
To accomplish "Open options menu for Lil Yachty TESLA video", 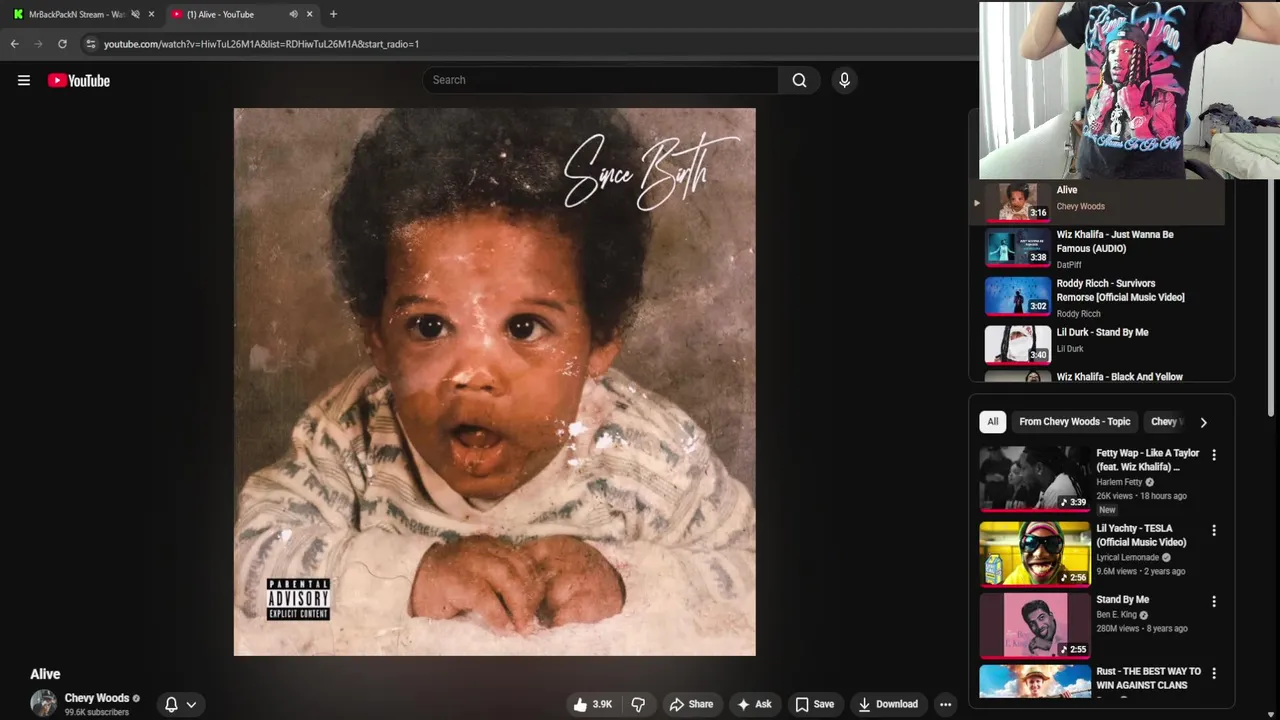I will click(x=1214, y=530).
